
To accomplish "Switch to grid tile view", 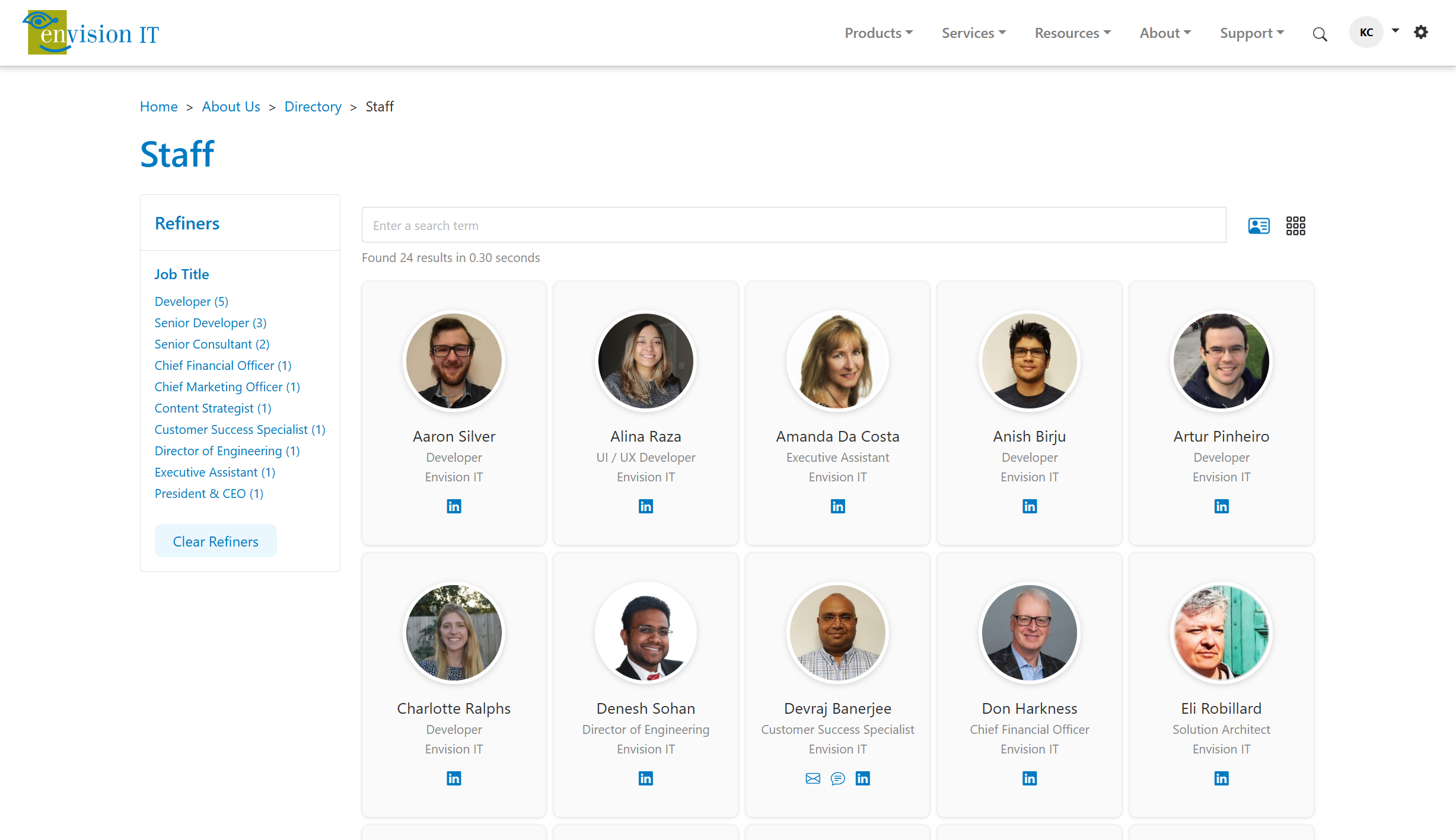I will [1295, 226].
